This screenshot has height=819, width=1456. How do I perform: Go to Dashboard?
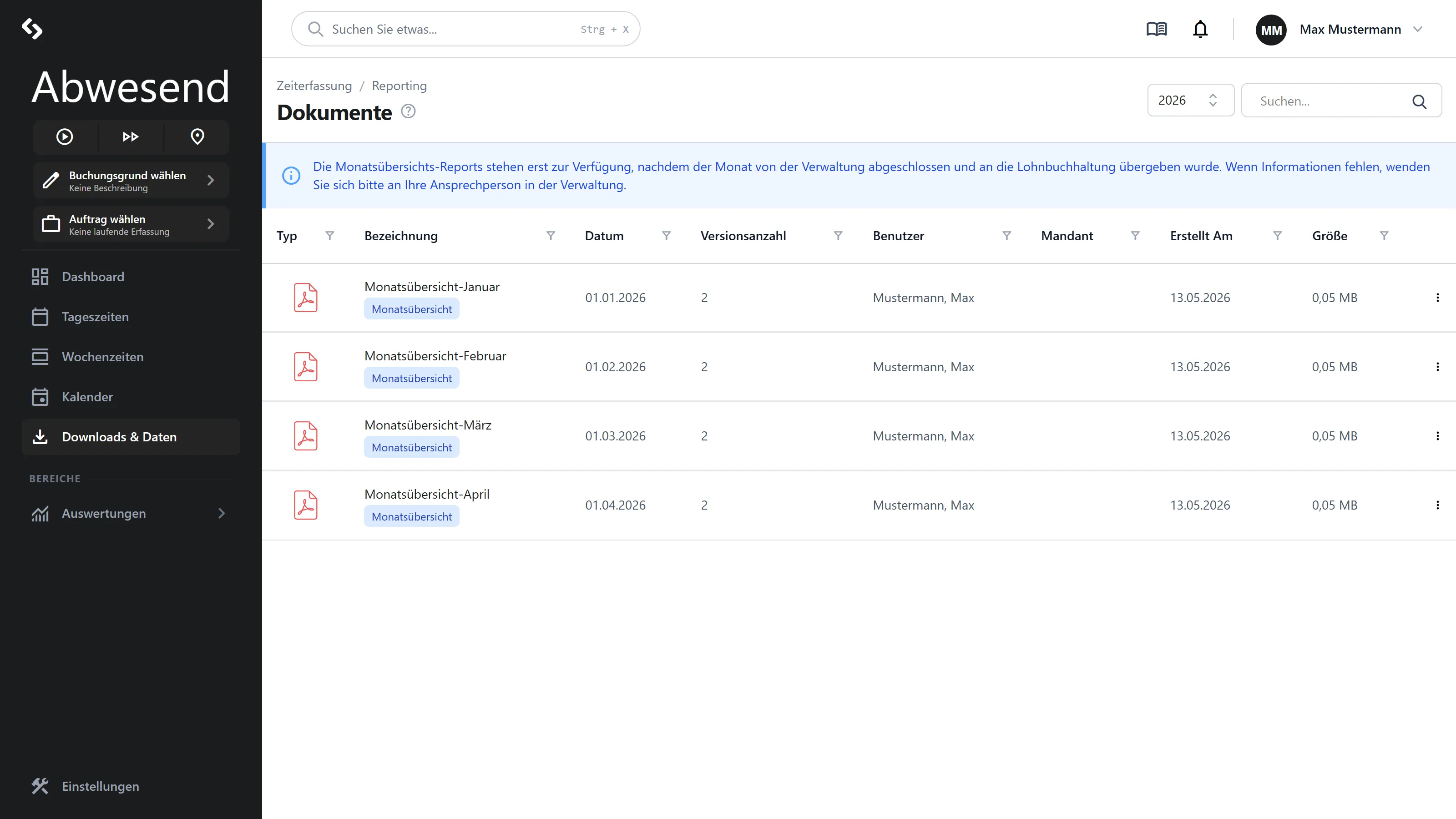(131, 277)
